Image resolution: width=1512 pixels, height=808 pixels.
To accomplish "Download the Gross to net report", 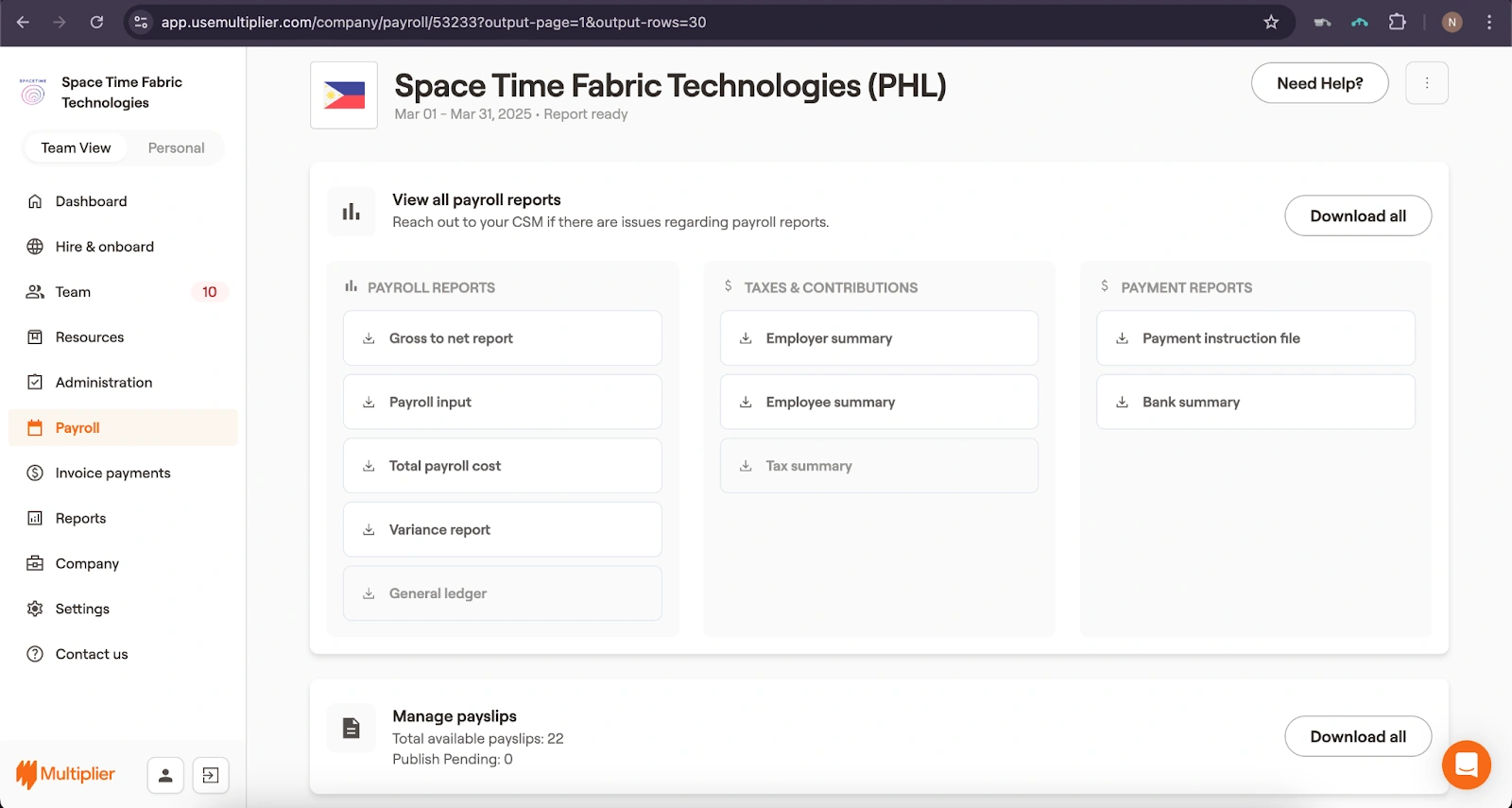I will point(502,338).
